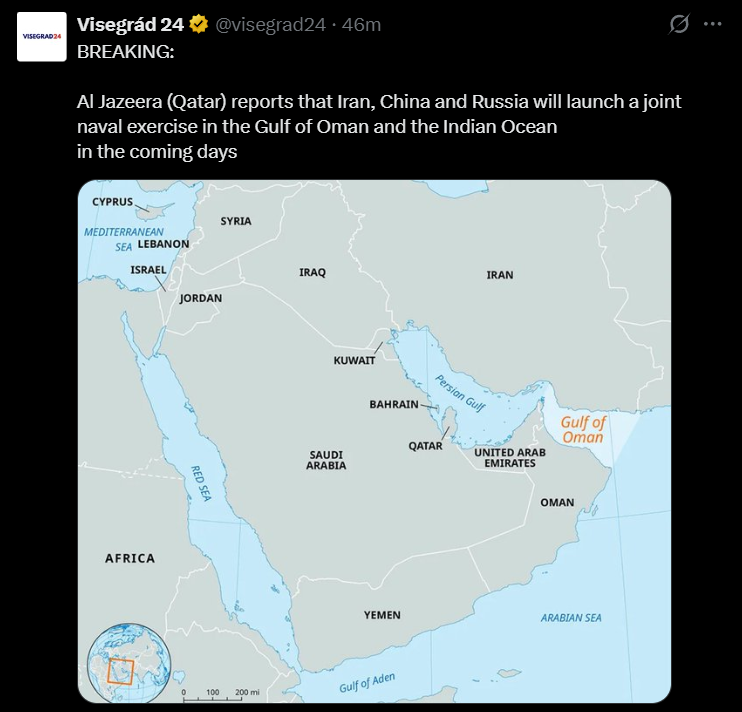Click the IRAN label on the map
This screenshot has height=712, width=742.
[499, 275]
